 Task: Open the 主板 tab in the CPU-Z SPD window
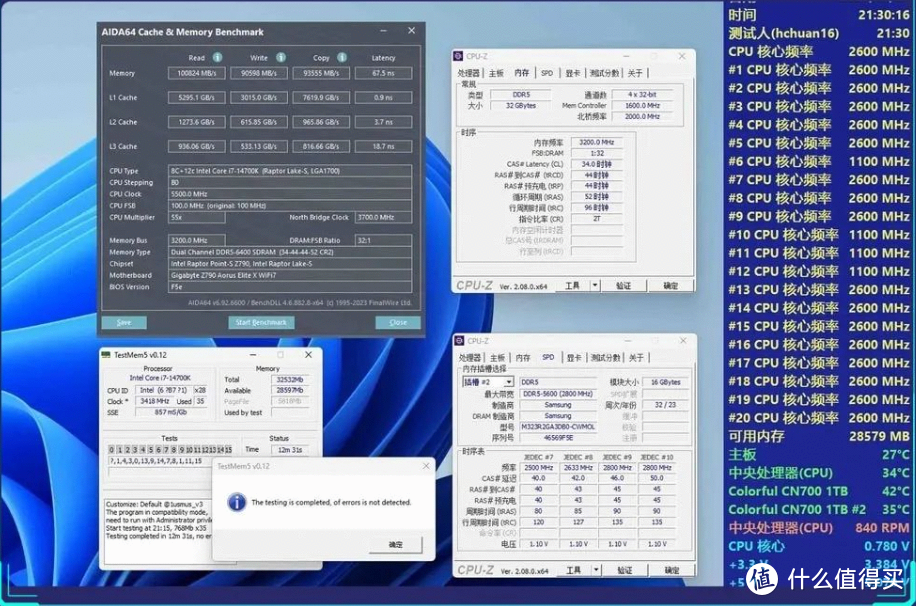pyautogui.click(x=497, y=358)
